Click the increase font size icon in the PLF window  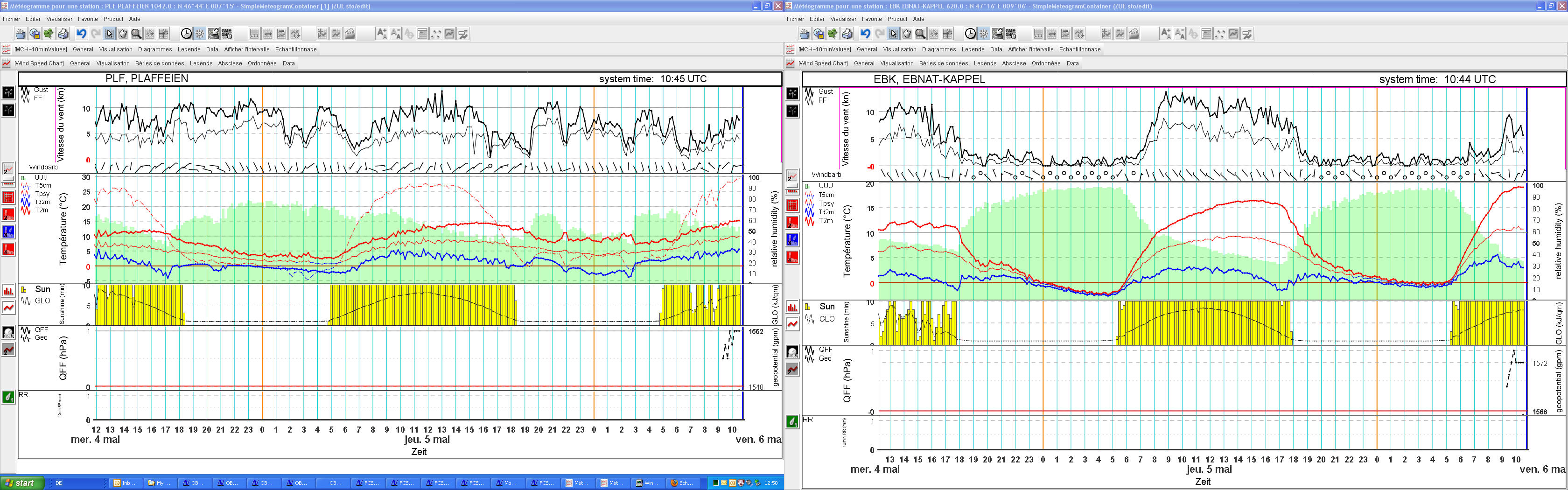click(x=382, y=34)
